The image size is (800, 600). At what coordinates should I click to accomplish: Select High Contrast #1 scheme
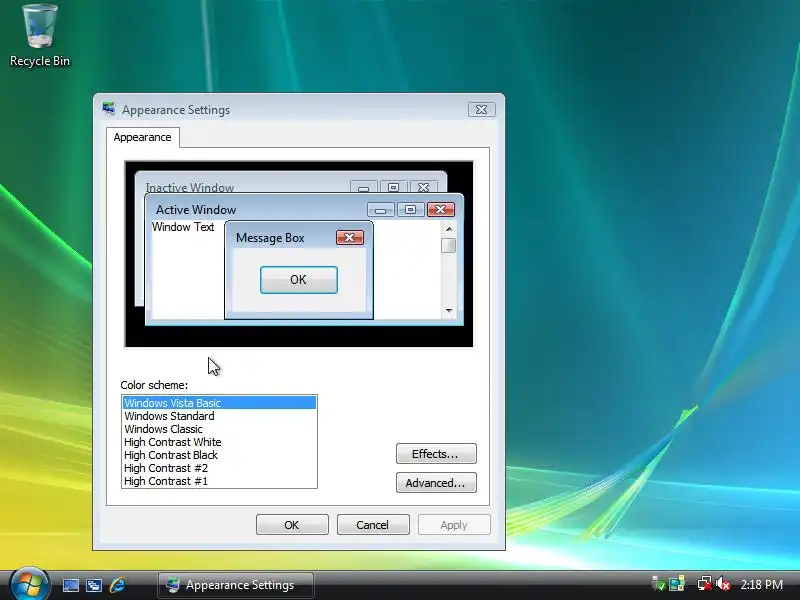point(219,481)
